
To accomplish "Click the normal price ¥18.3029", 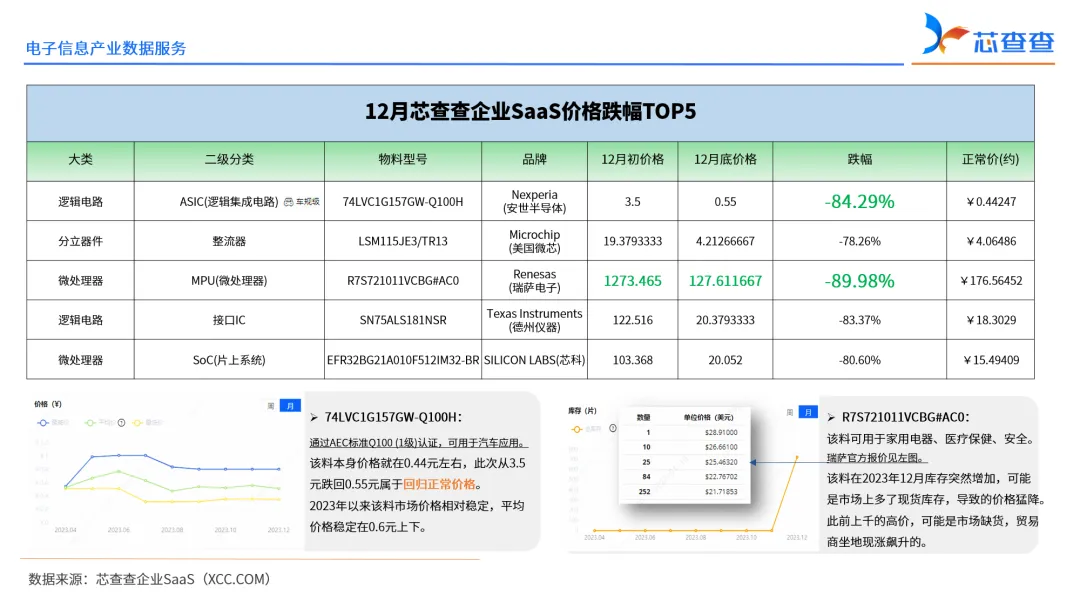I will (x=990, y=320).
